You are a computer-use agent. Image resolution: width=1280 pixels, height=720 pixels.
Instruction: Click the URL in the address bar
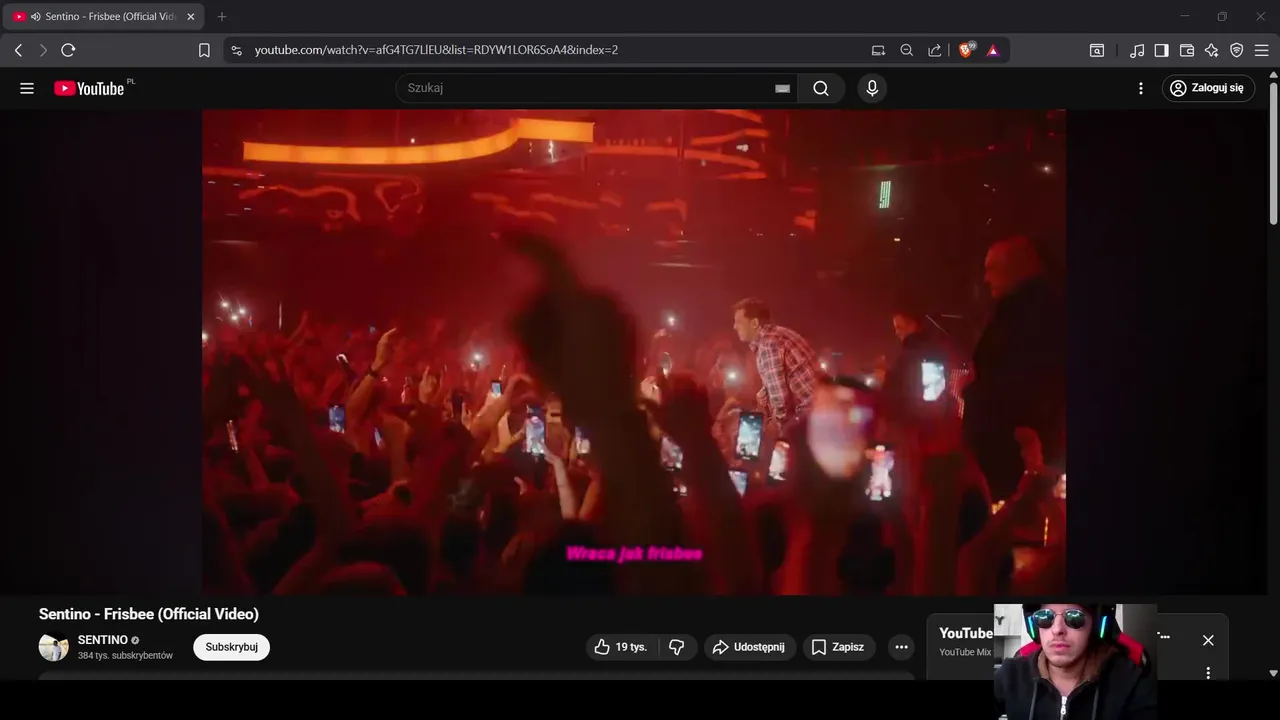tap(436, 50)
